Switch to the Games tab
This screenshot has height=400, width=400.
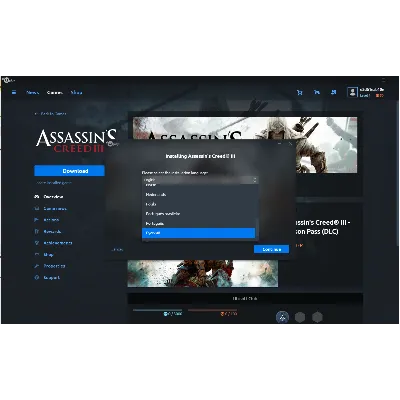55,92
